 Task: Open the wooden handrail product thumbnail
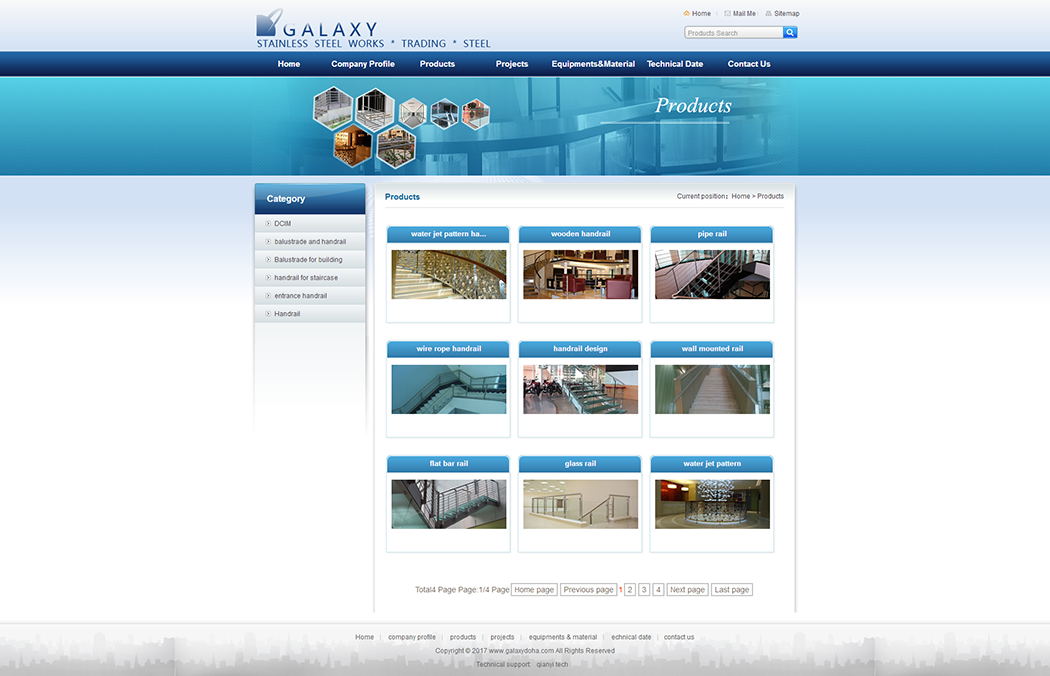tap(580, 275)
